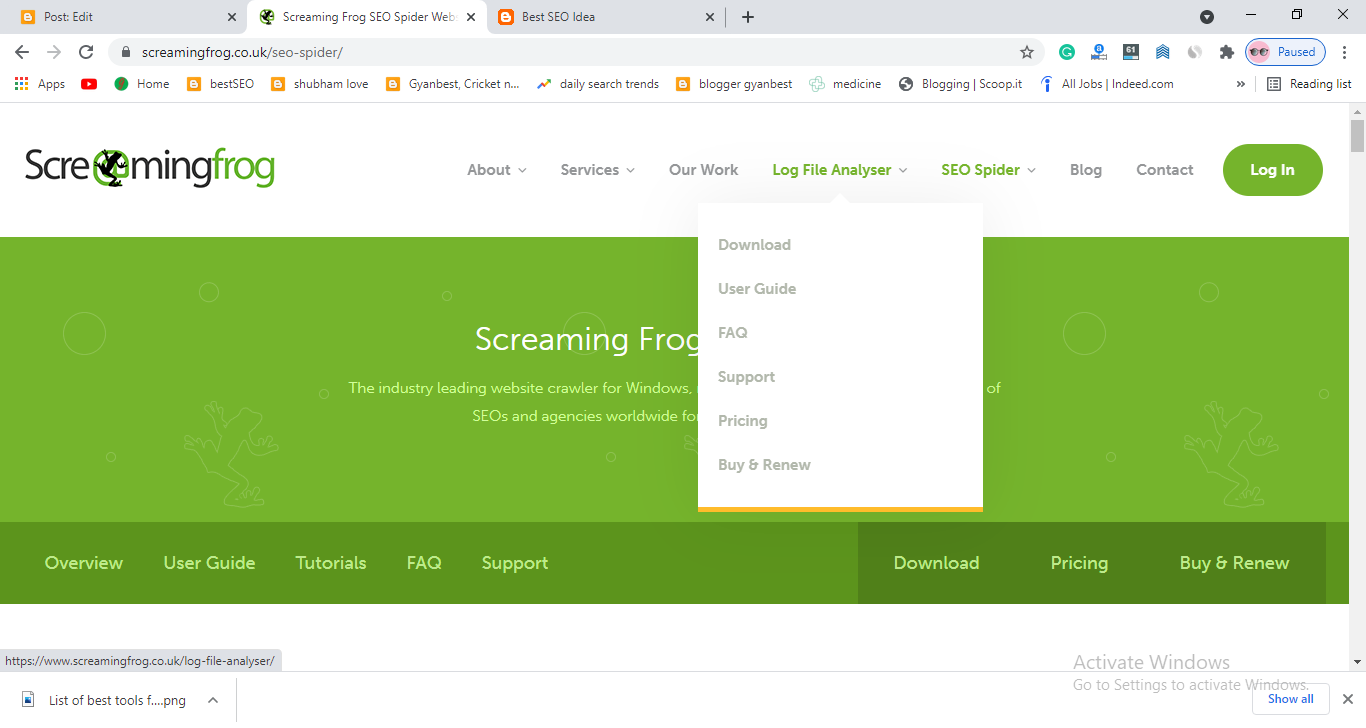Open the Apps grid shortcut

(40, 84)
